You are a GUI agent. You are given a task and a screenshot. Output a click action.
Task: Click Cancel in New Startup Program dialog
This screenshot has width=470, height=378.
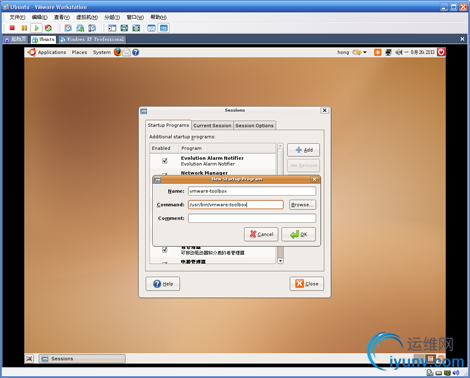pyautogui.click(x=261, y=234)
